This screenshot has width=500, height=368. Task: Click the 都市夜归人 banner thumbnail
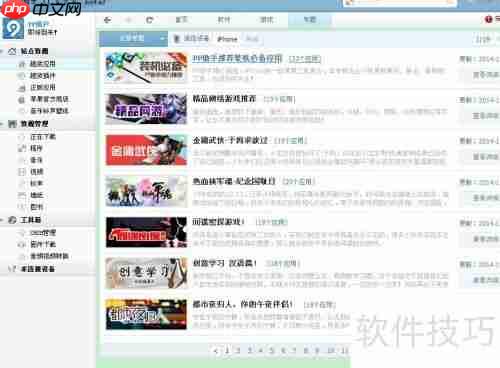point(146,314)
